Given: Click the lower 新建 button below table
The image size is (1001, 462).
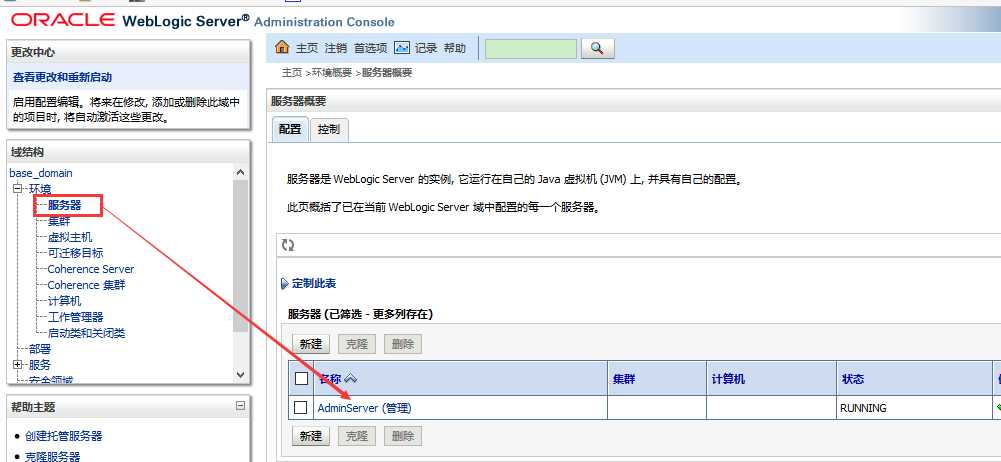Looking at the screenshot, I should 311,436.
